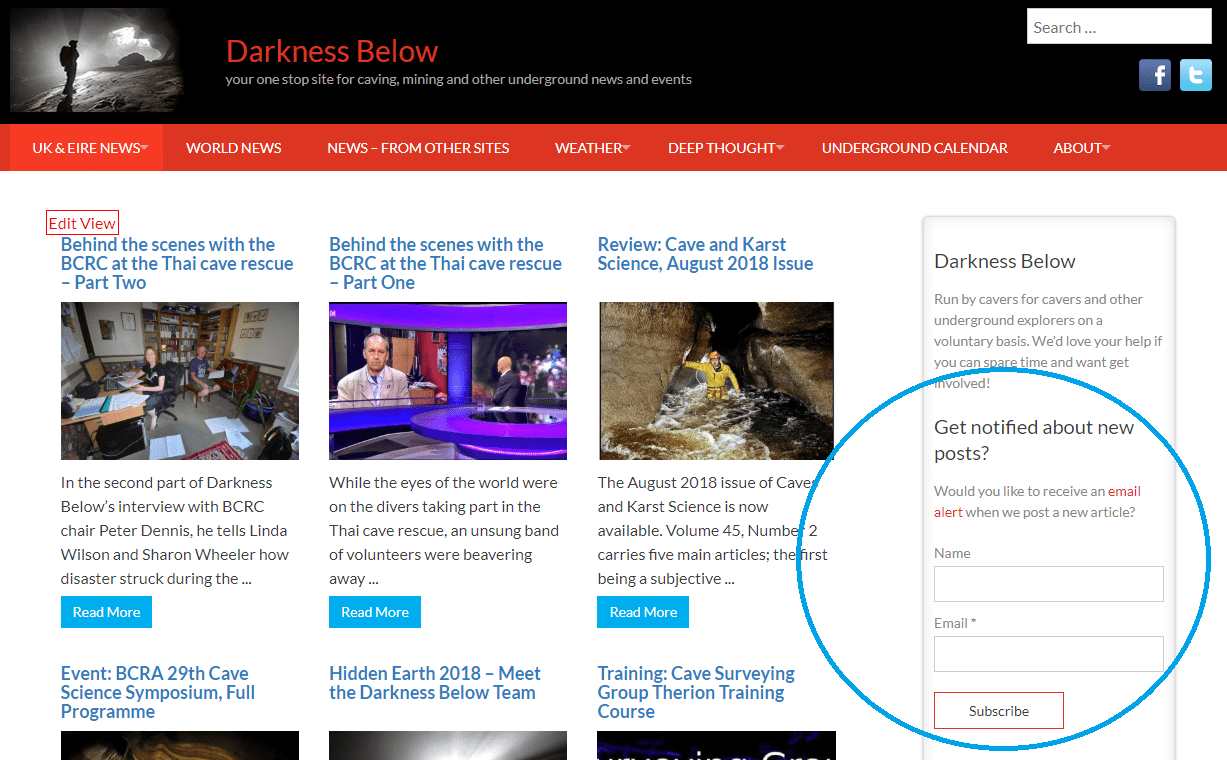Open the Therion Training Course article title
This screenshot has height=760, width=1227.
coord(696,692)
